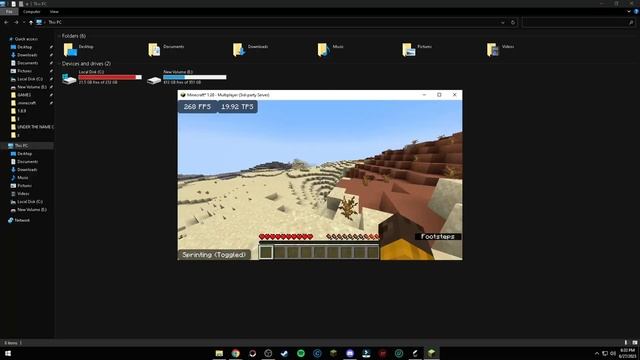Go back with the Back arrow
This screenshot has width=640, height=360.
pyautogui.click(x=6, y=22)
